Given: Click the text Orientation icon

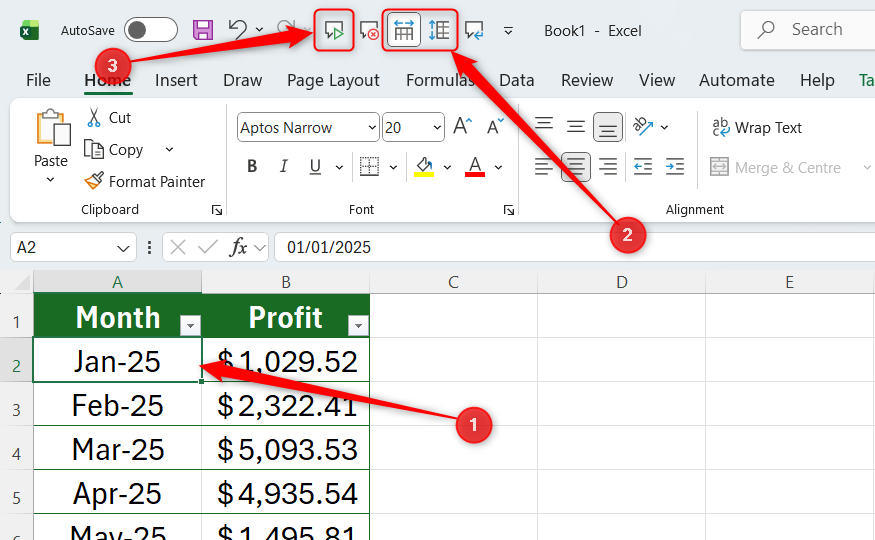Looking at the screenshot, I should (x=643, y=127).
